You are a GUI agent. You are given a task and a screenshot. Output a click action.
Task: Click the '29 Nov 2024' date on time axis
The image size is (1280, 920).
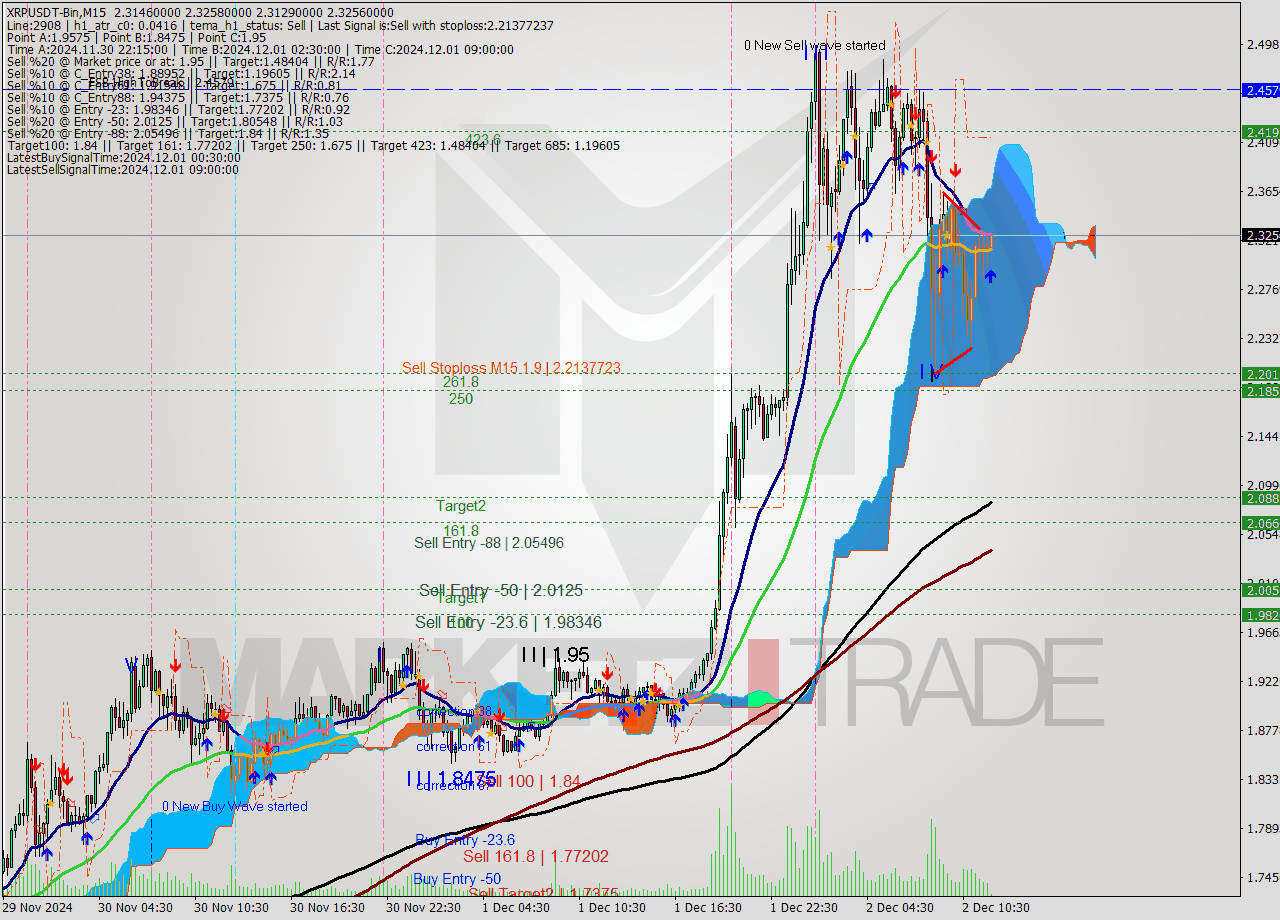38,908
